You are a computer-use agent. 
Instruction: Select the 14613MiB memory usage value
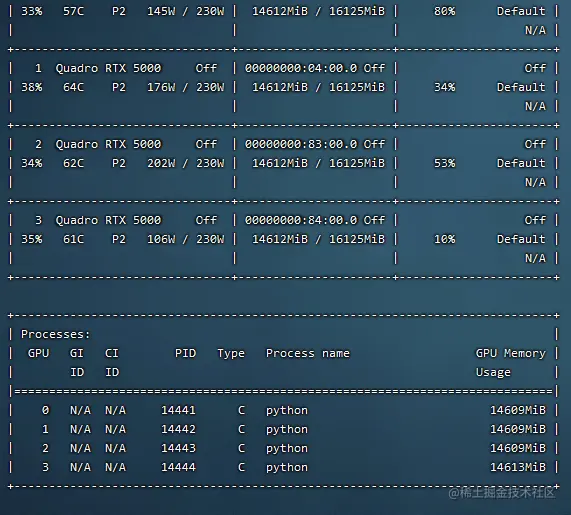[x=518, y=467]
